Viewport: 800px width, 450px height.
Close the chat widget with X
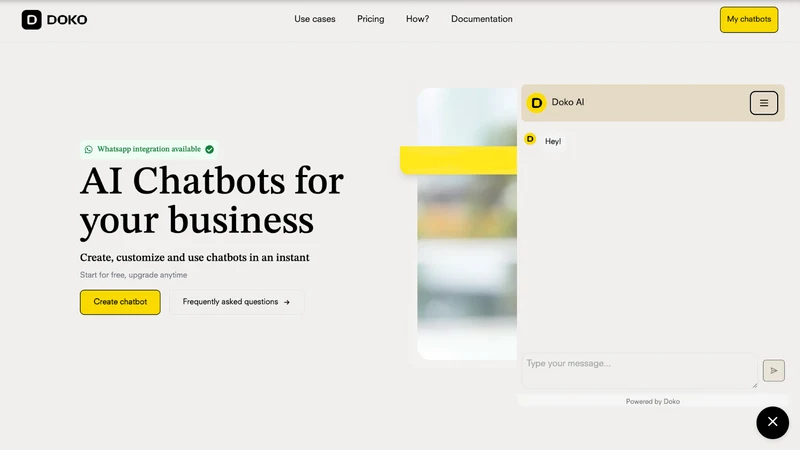point(772,422)
